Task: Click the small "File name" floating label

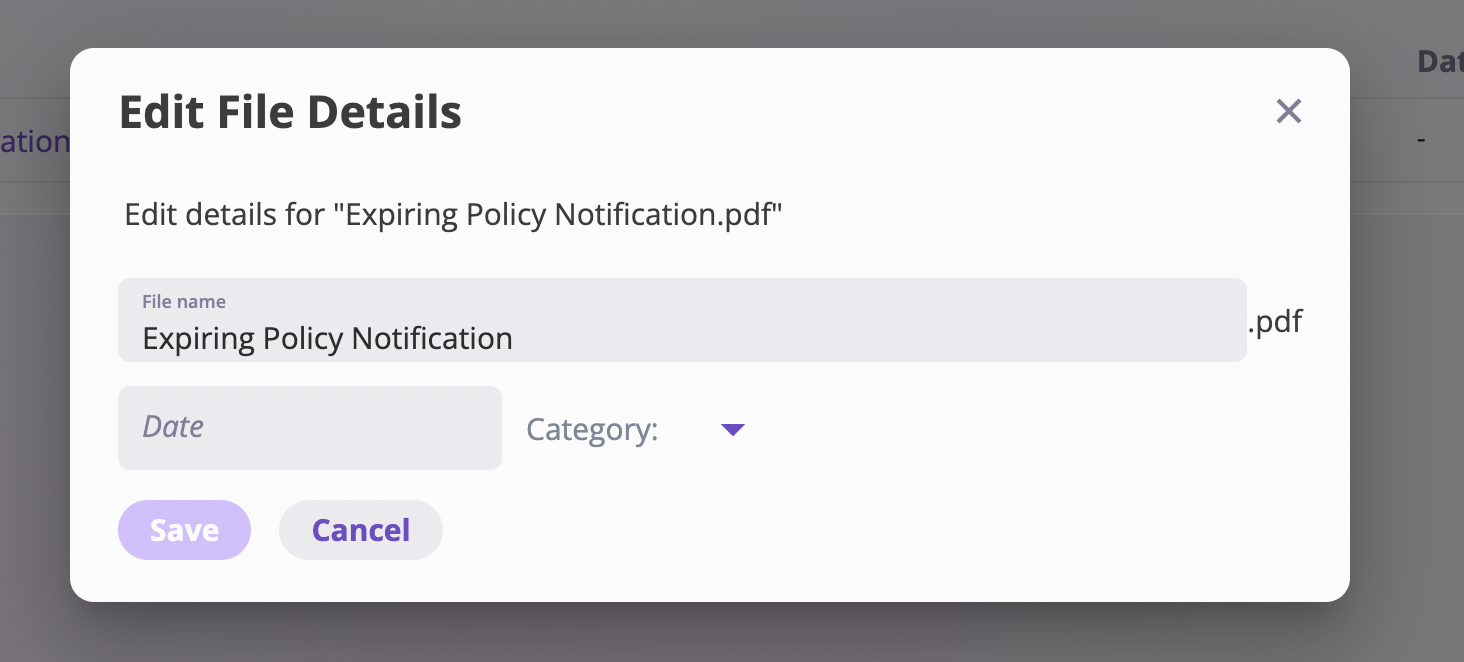Action: (x=184, y=301)
